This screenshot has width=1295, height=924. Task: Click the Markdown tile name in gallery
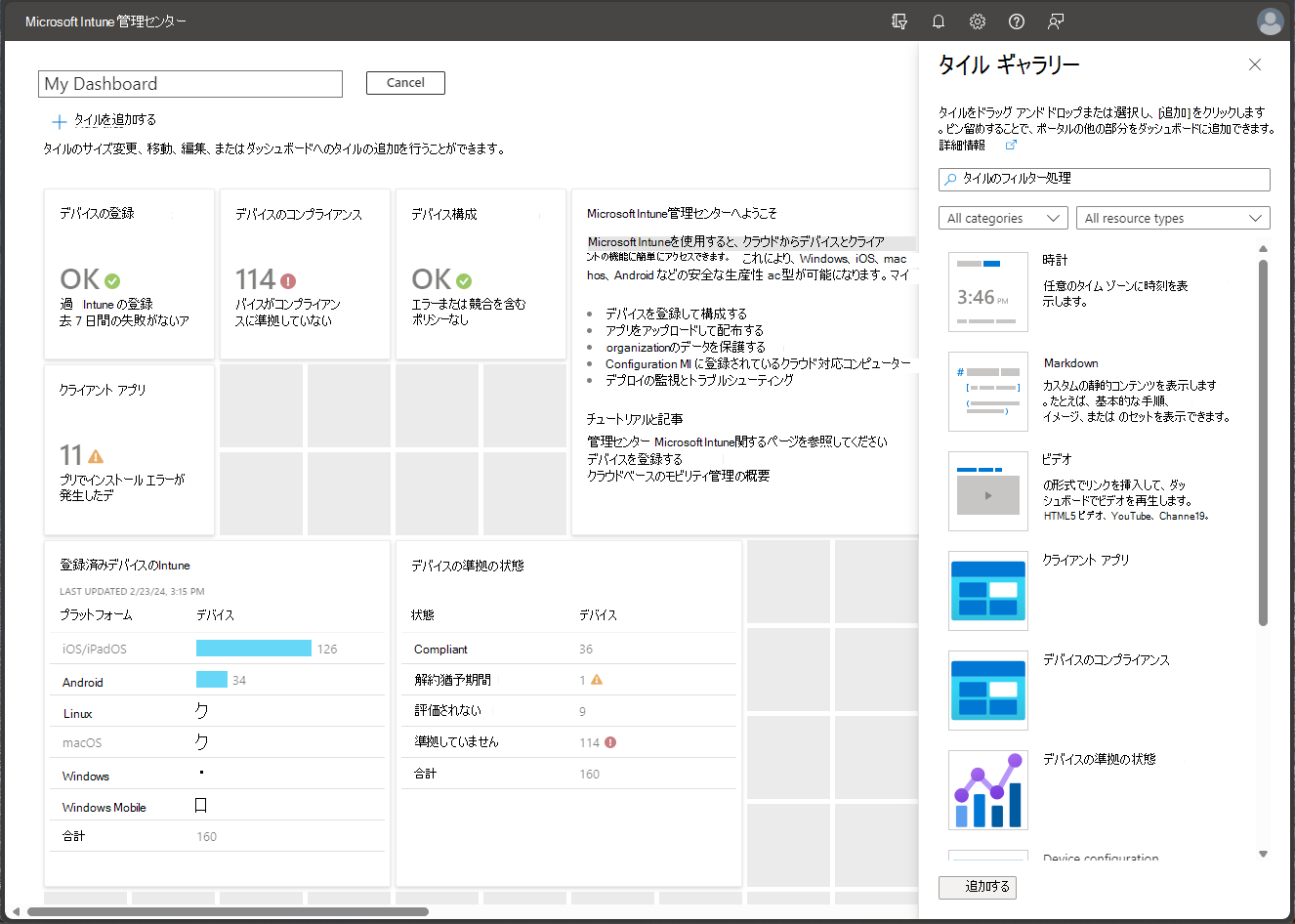tap(1070, 363)
